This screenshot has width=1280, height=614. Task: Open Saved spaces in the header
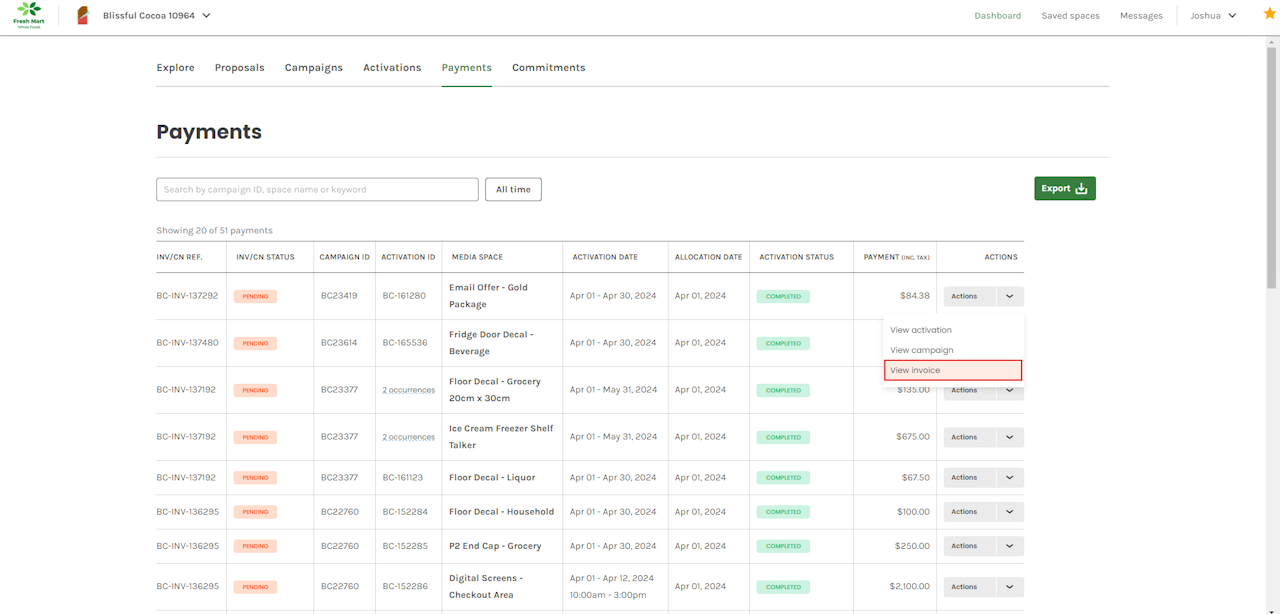point(1070,16)
